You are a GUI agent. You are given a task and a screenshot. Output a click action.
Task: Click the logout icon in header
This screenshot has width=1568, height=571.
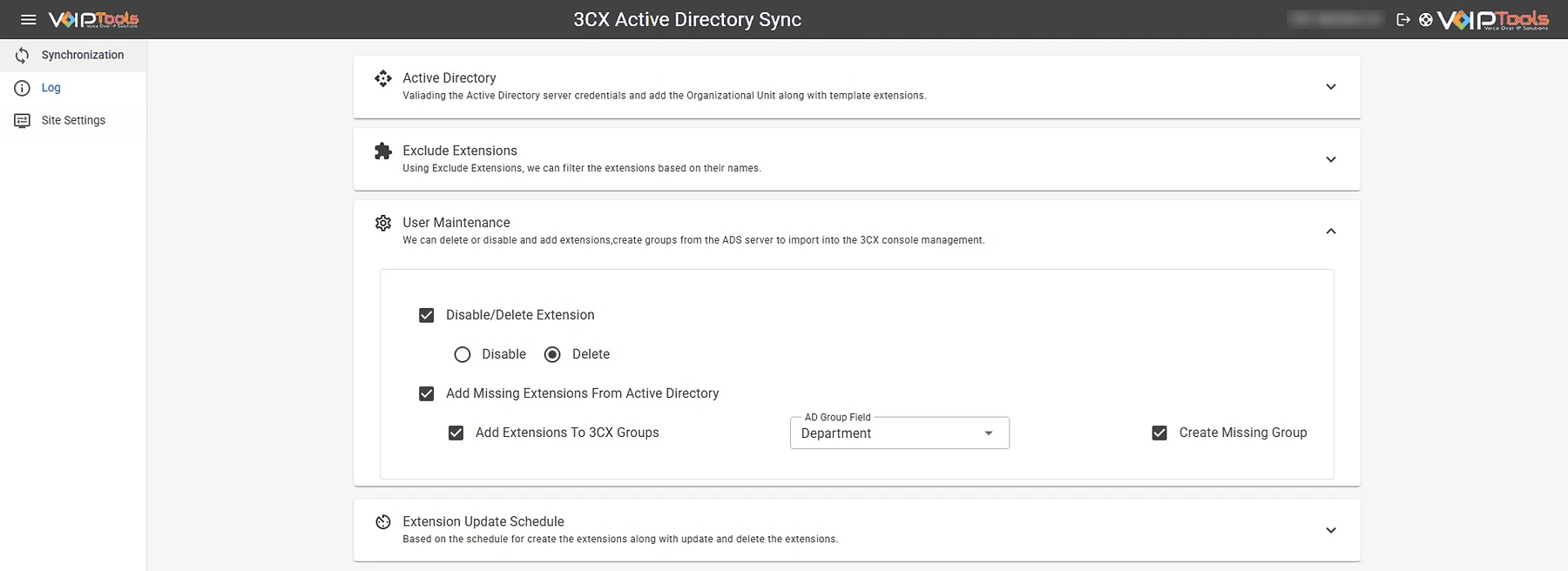[1403, 19]
